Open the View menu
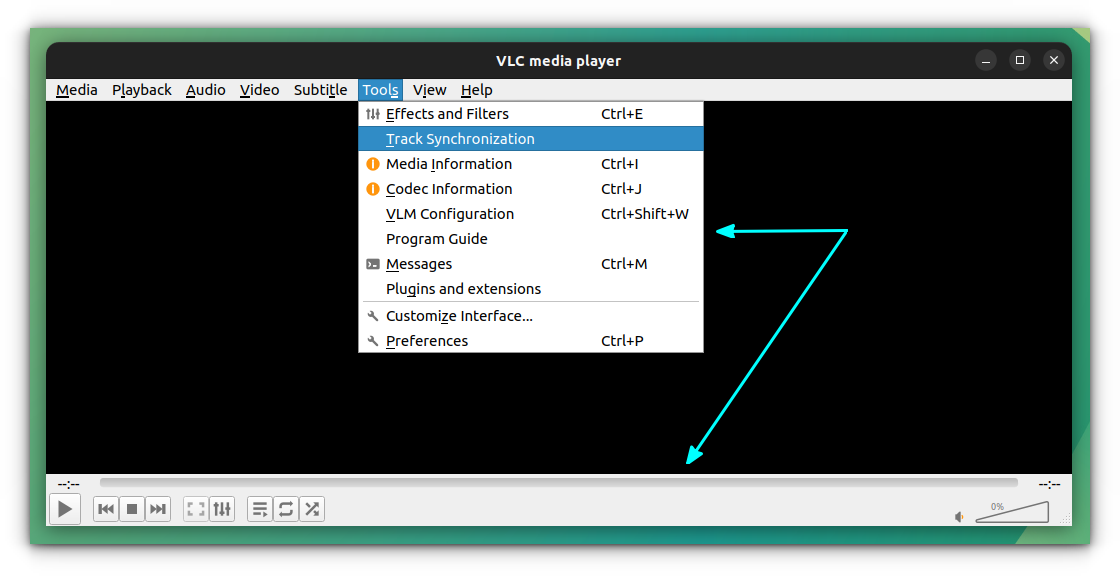Viewport: 1120px width, 576px height. click(x=429, y=90)
